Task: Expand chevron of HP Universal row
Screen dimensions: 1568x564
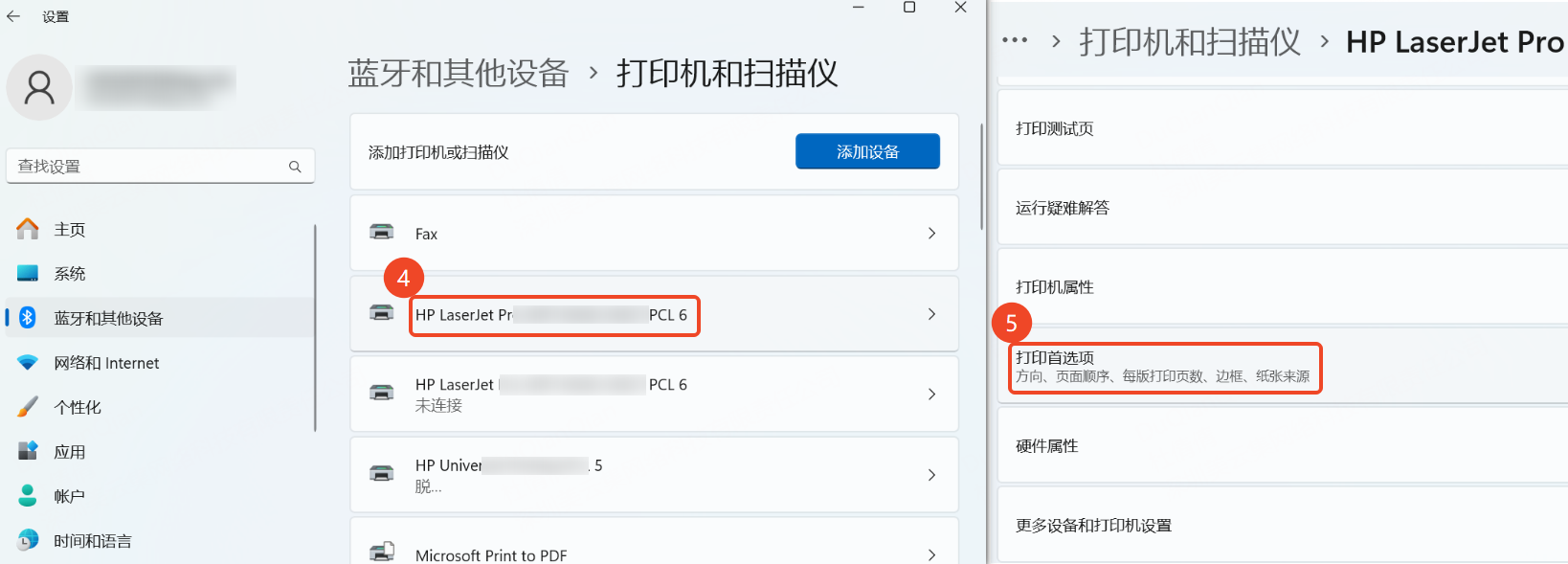Action: click(x=931, y=474)
